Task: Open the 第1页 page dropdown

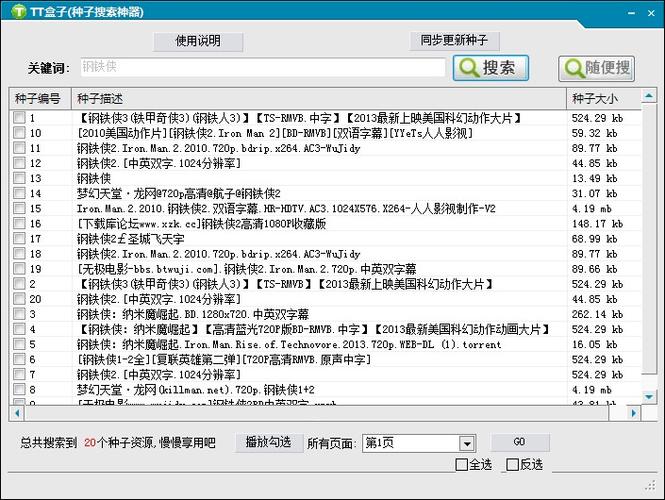Action: coord(466,442)
